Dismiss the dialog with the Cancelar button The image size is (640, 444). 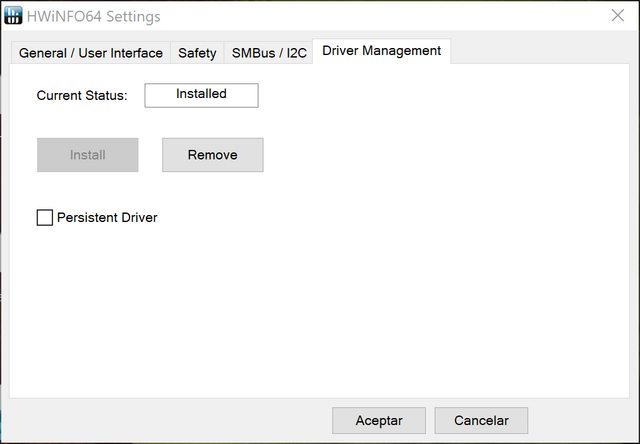(481, 420)
